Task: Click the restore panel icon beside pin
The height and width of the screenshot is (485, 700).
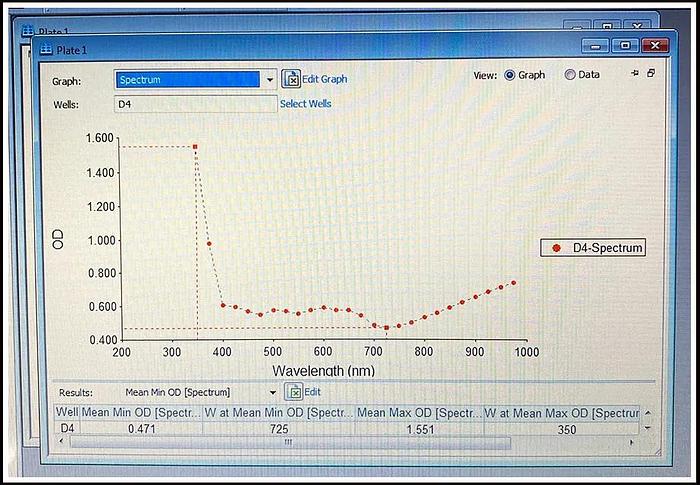Action: coord(651,73)
